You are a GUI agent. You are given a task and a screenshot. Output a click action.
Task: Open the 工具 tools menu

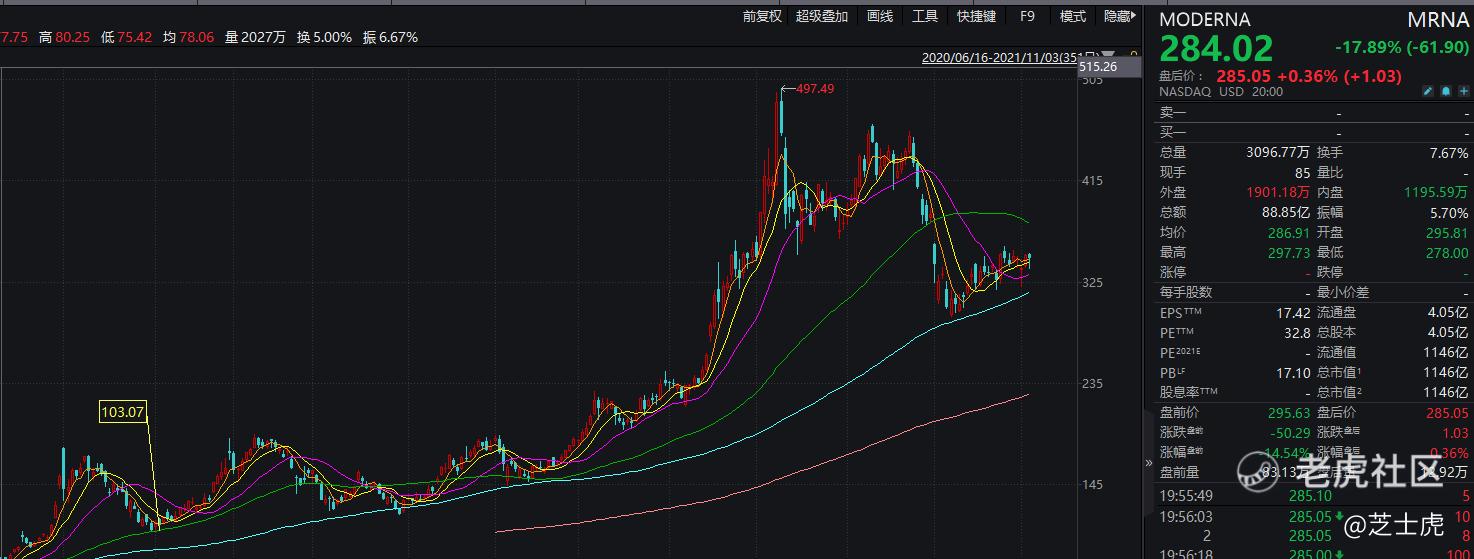point(925,16)
